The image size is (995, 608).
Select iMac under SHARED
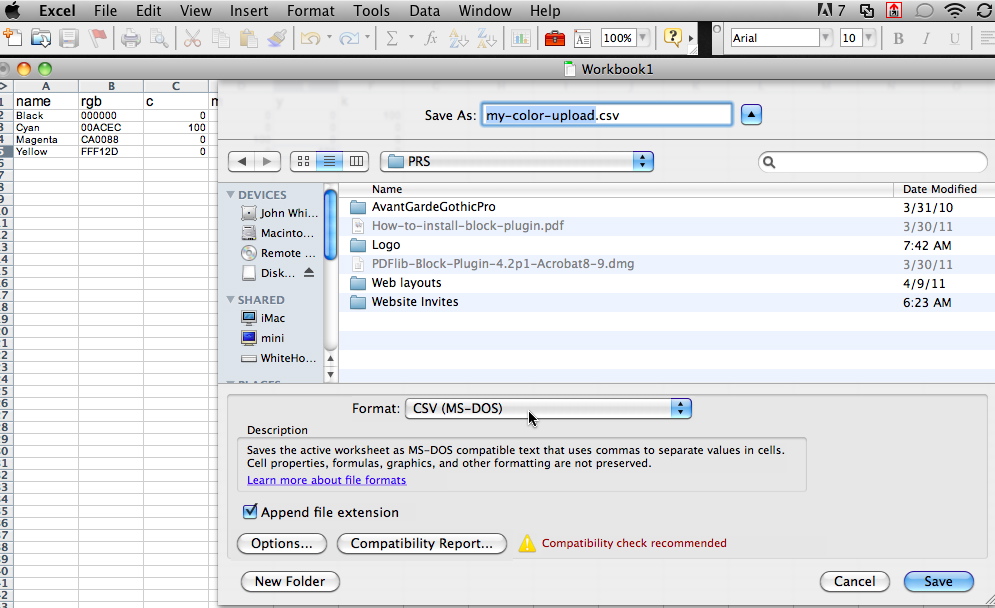[263, 318]
